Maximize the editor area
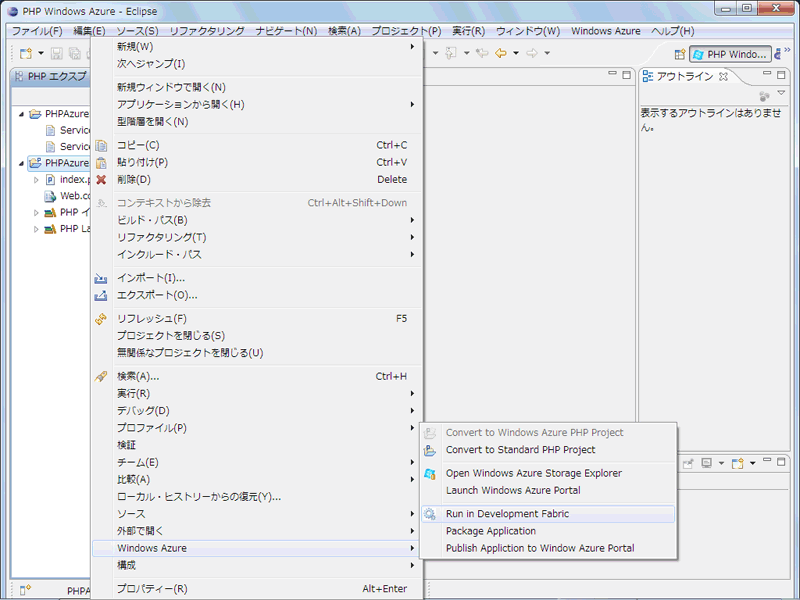Viewport: 800px width, 600px height. tap(627, 74)
